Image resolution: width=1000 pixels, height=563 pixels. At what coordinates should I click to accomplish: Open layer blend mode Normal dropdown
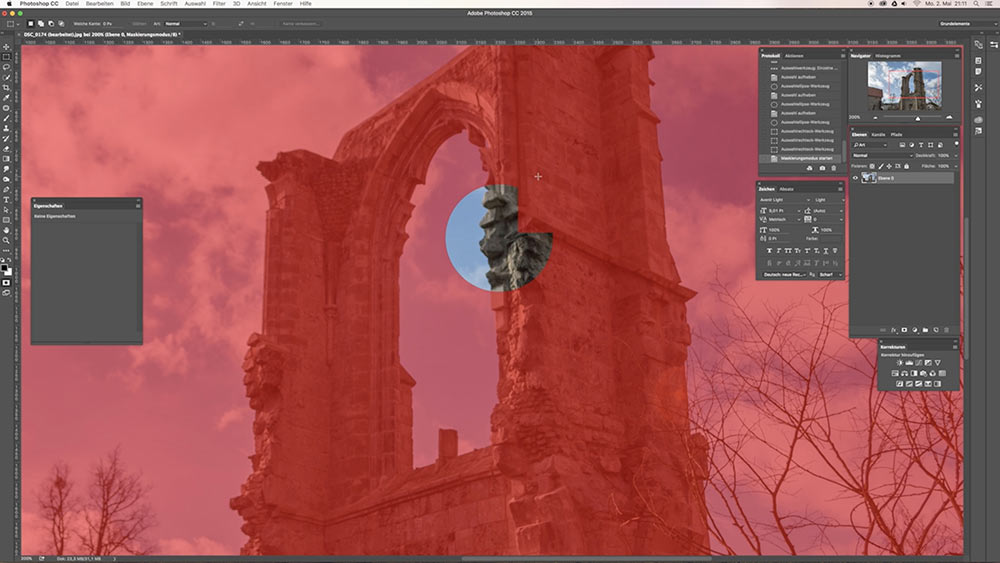pos(883,155)
